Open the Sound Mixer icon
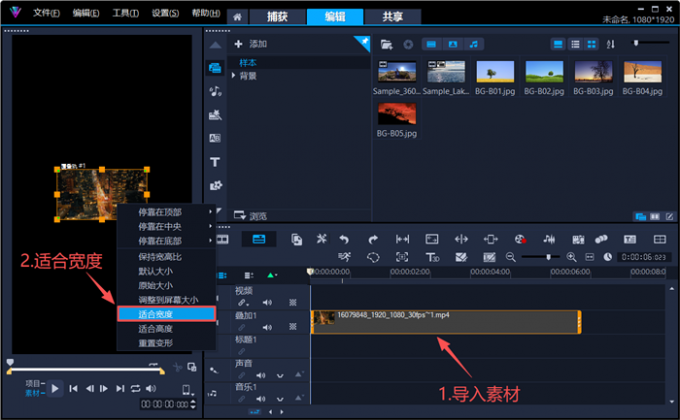The image size is (680, 420). coord(549,239)
